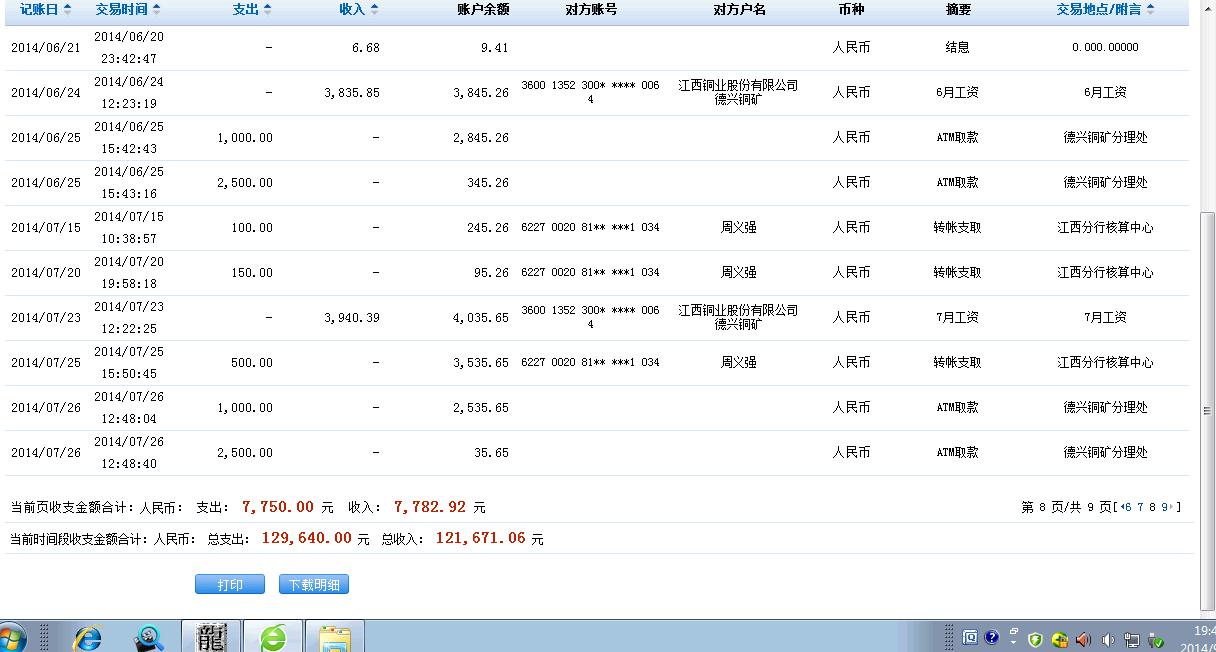Go to page 6 in pagination

(1128, 507)
